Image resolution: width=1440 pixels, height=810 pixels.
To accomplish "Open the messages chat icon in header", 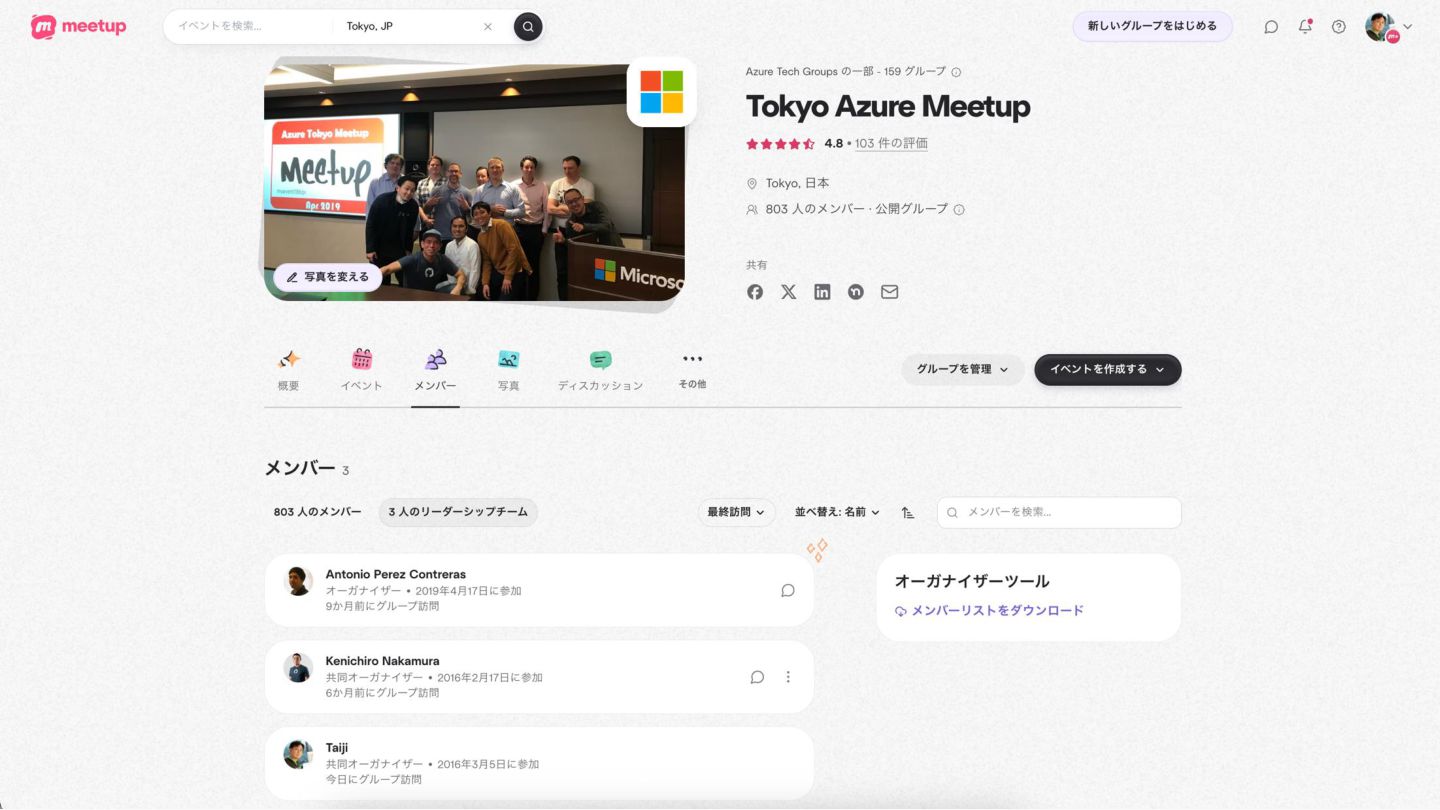I will pyautogui.click(x=1271, y=27).
